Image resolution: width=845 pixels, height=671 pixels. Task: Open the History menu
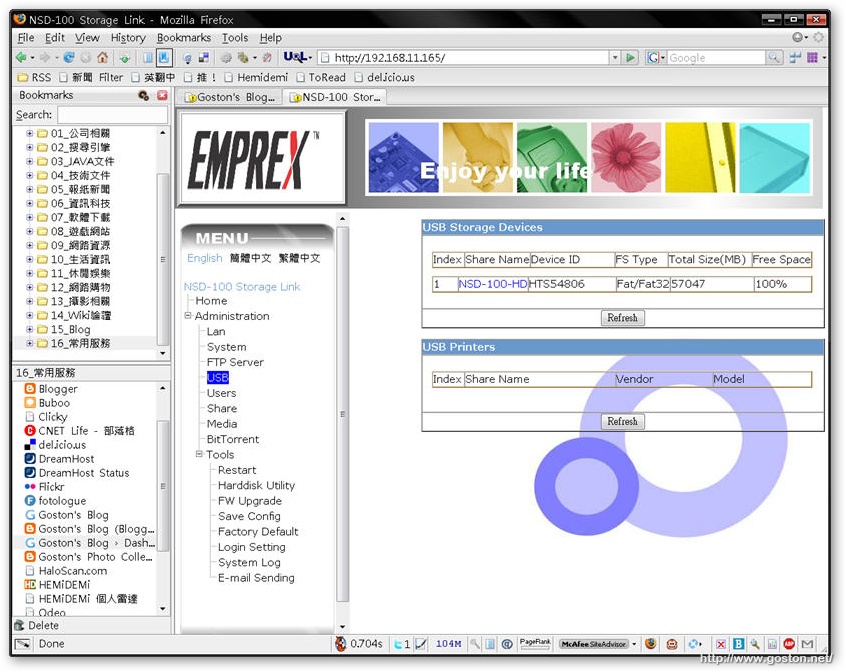pyautogui.click(x=128, y=38)
